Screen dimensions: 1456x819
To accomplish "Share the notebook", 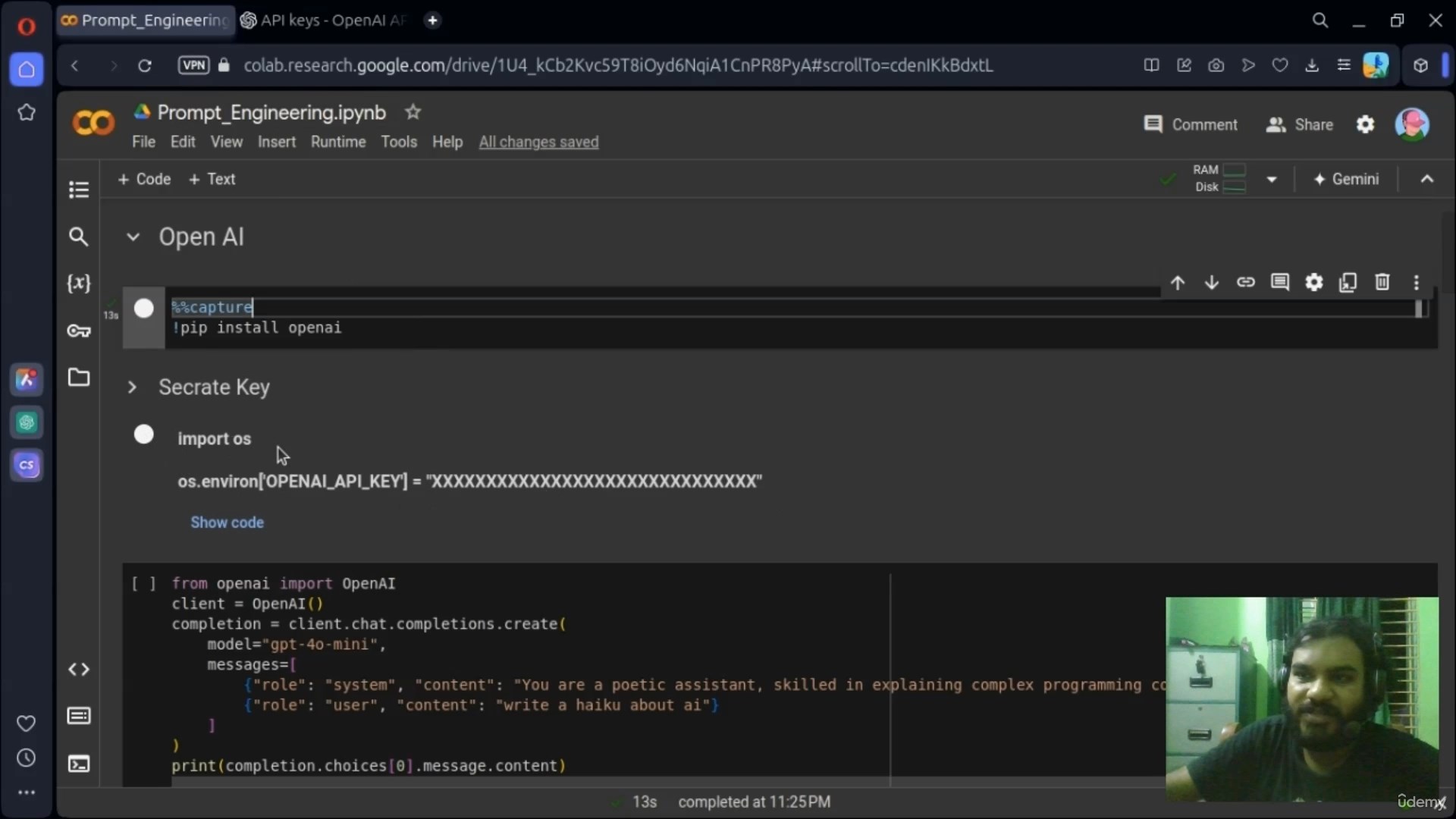I will 1299,124.
